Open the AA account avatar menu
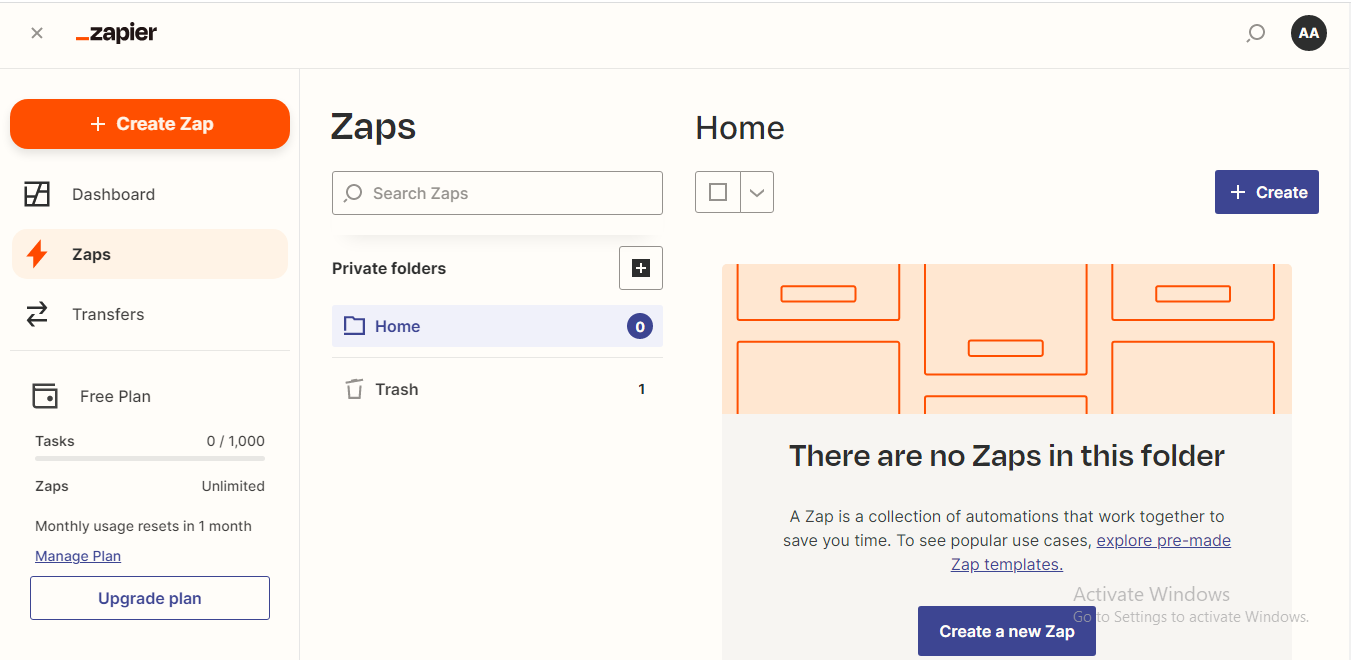 click(1308, 33)
